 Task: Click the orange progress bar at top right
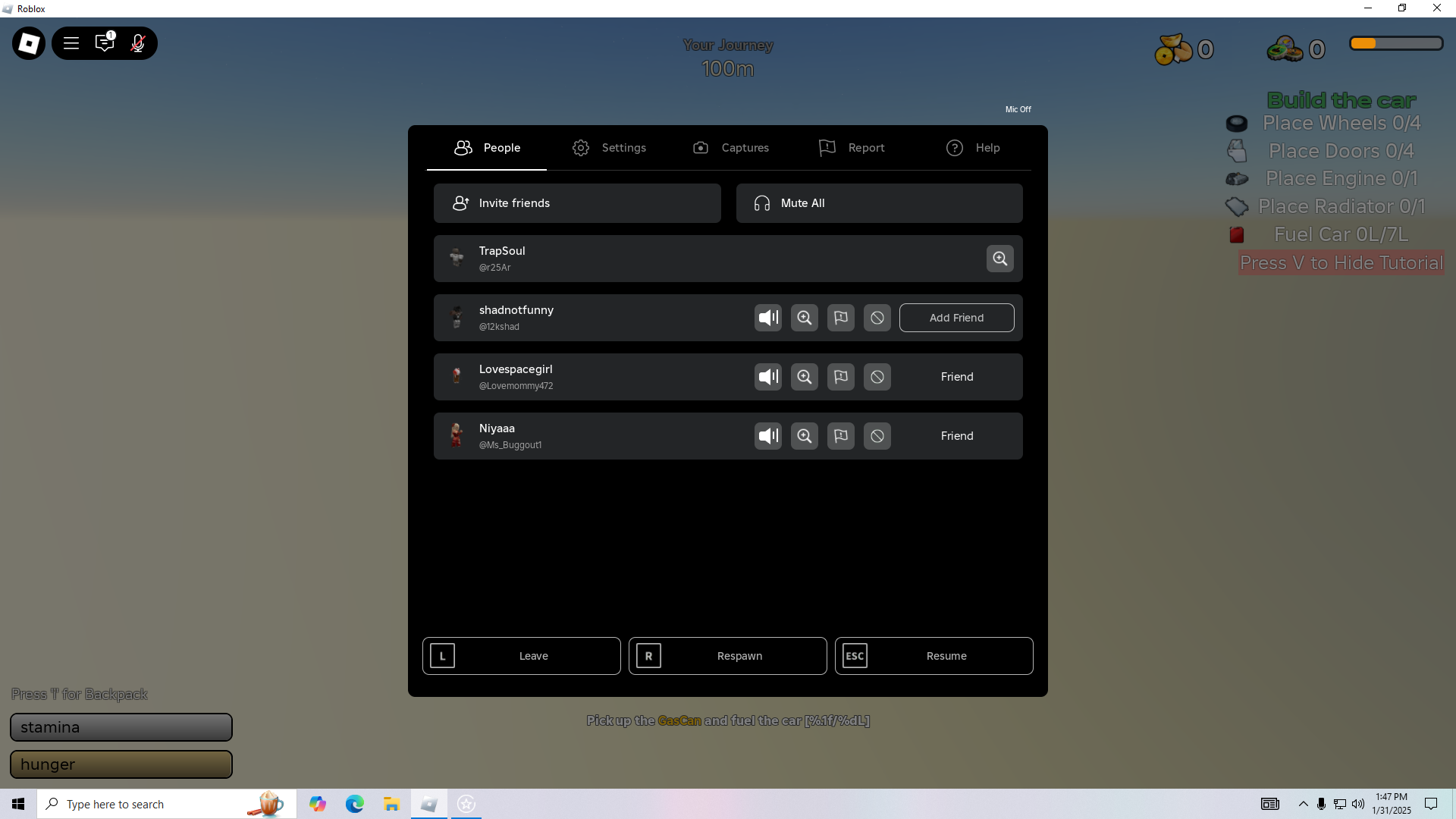pos(1396,44)
